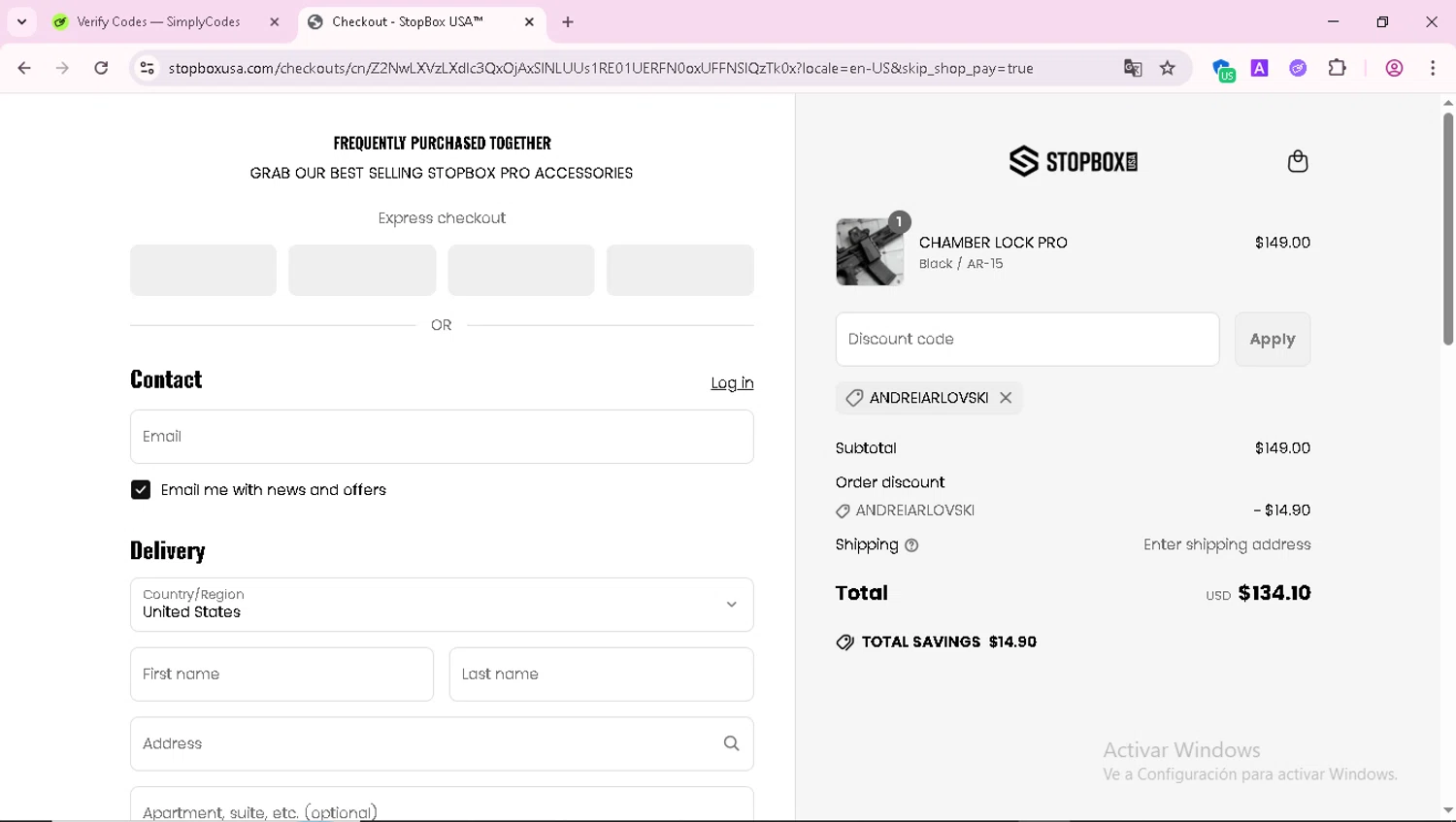Open the browser extensions puzzle icon

pyautogui.click(x=1338, y=68)
